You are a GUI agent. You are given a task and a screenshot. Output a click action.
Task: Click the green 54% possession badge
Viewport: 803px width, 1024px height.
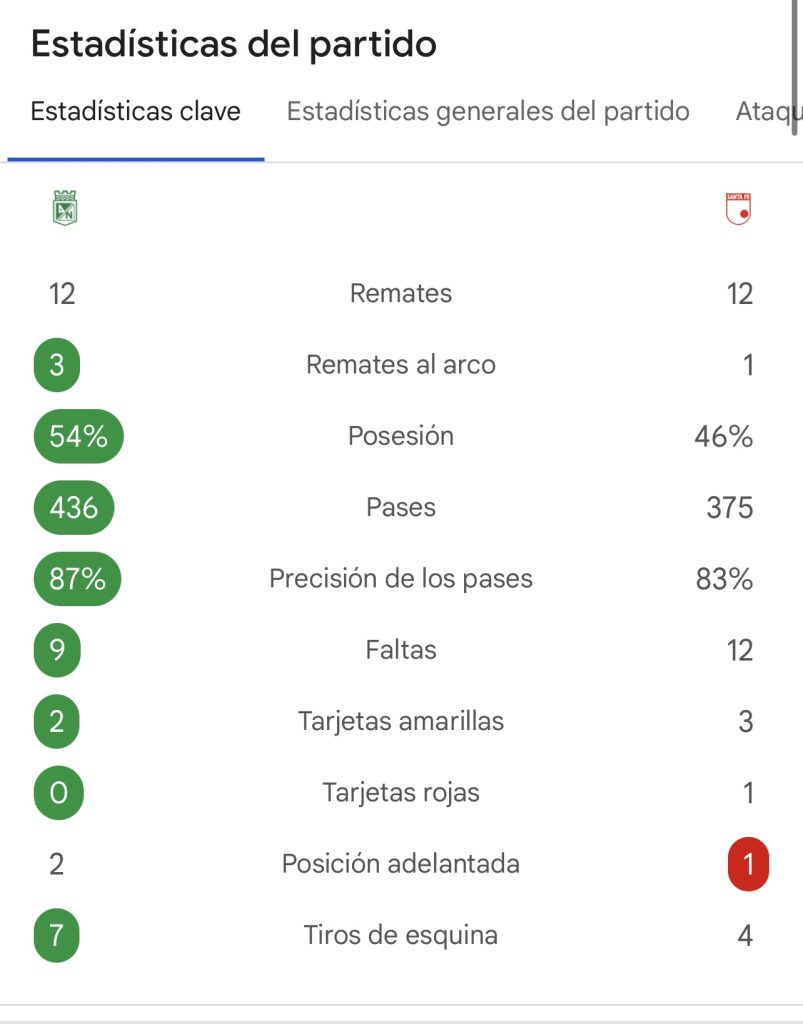click(x=78, y=436)
